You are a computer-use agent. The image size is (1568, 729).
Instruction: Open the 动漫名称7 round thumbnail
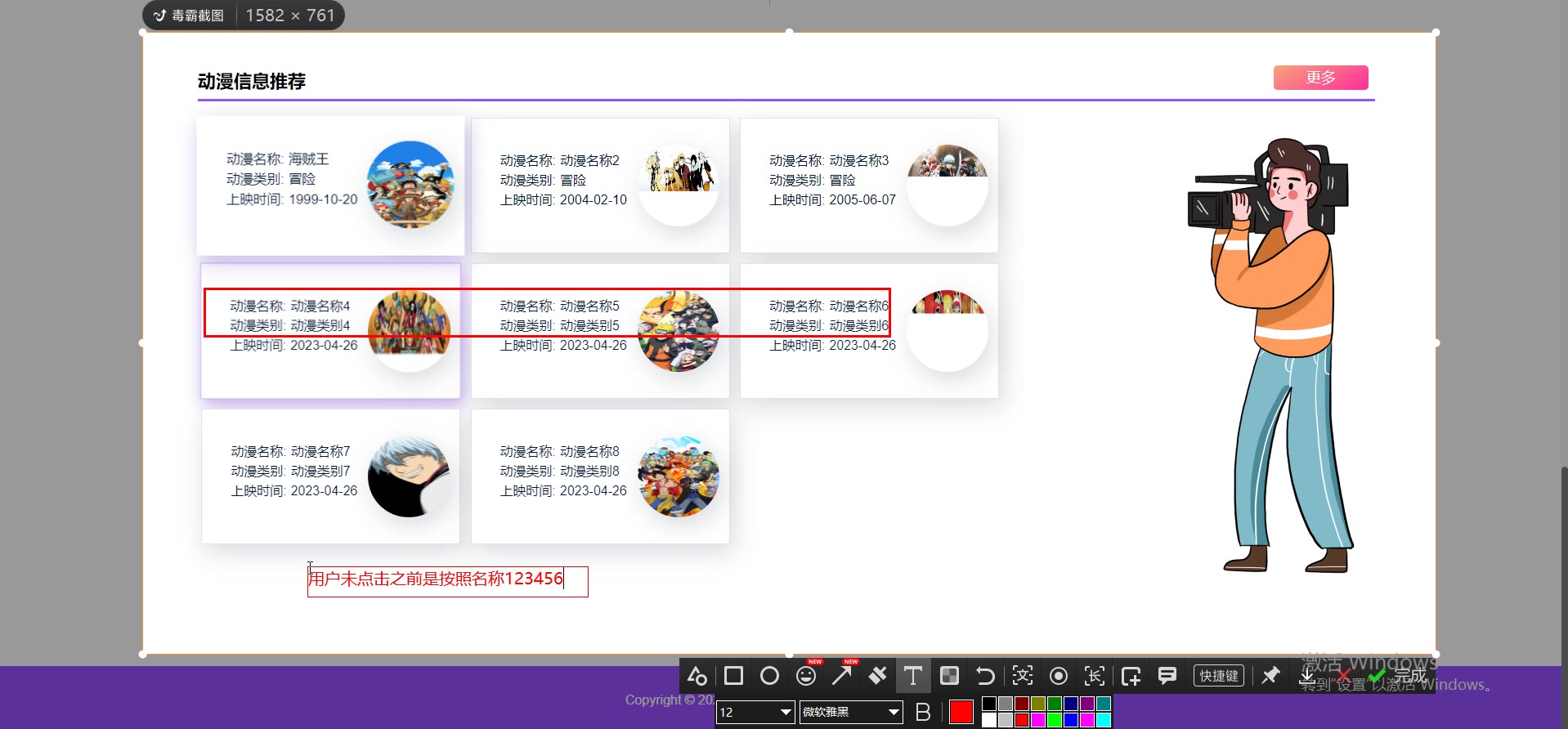[409, 476]
